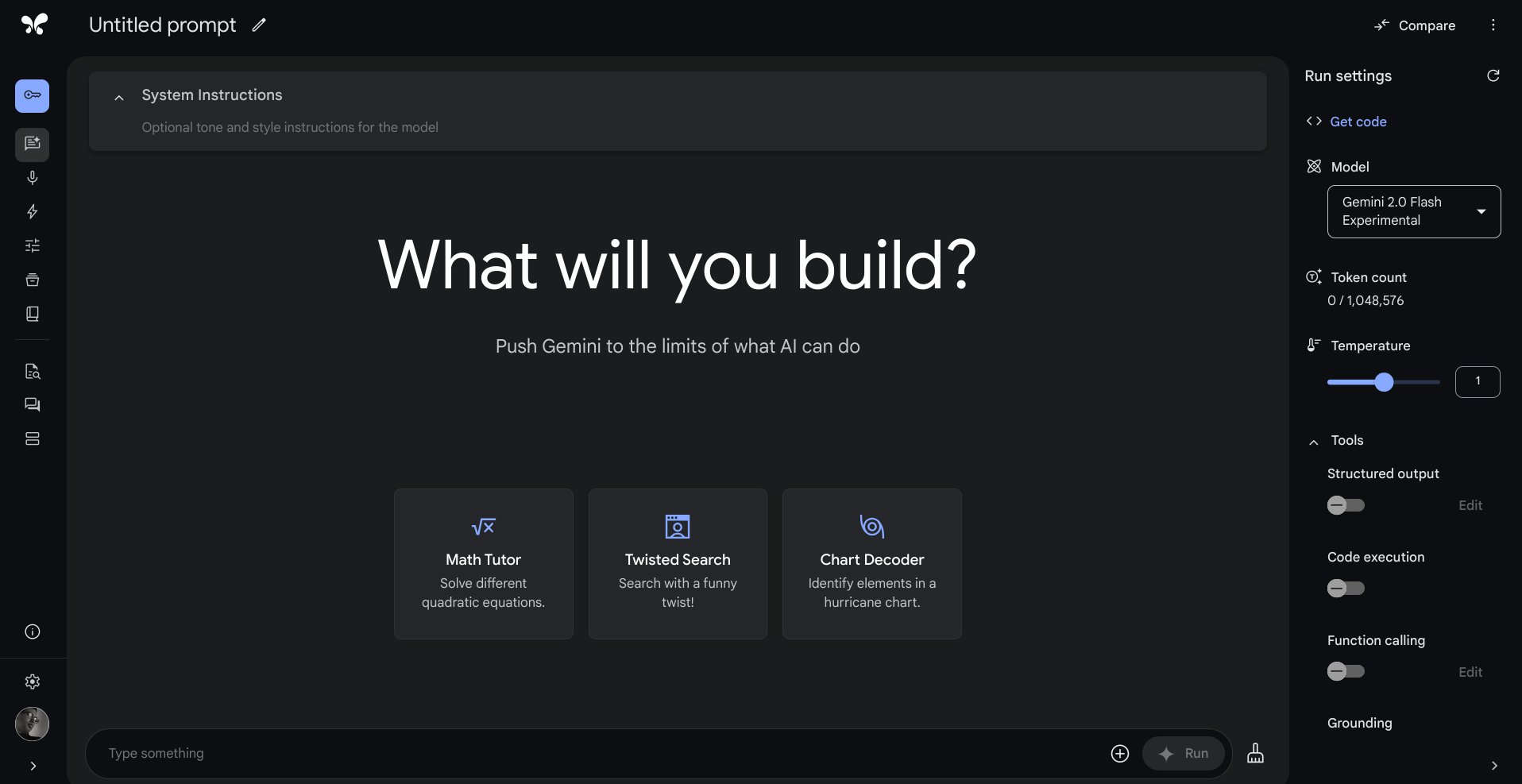Click the Get code link
Viewport: 1522px width, 784px height.
1358,122
